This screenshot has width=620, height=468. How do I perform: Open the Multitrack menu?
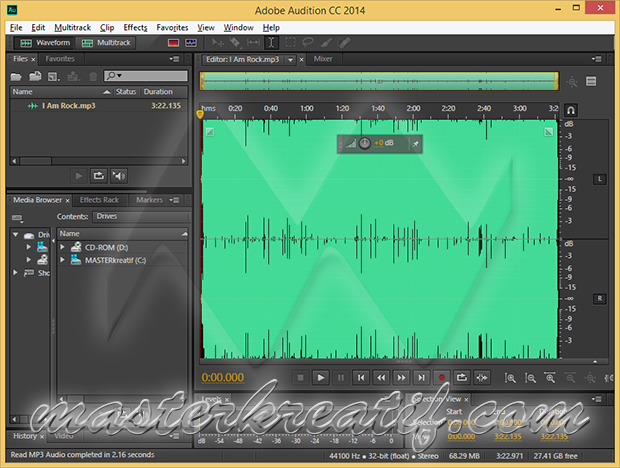(x=73, y=28)
